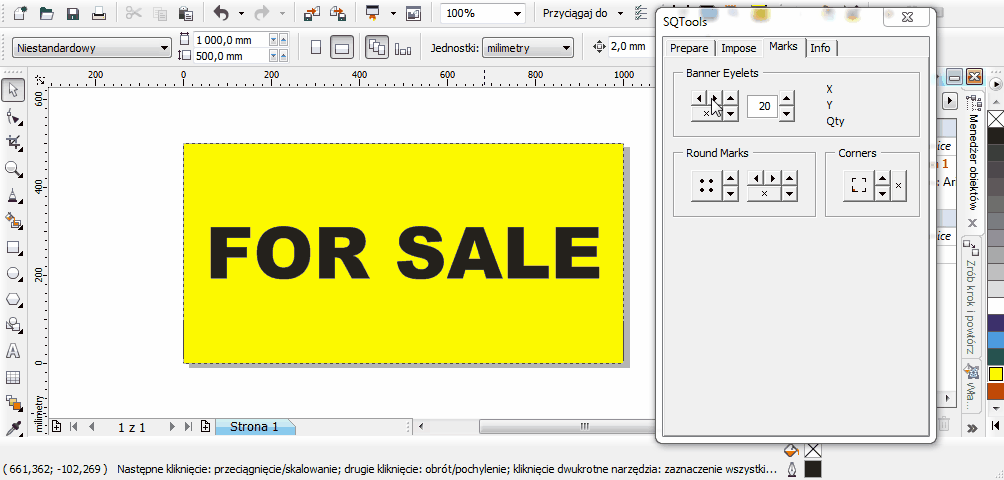Undo the last action
The image size is (1004, 480).
tap(221, 13)
